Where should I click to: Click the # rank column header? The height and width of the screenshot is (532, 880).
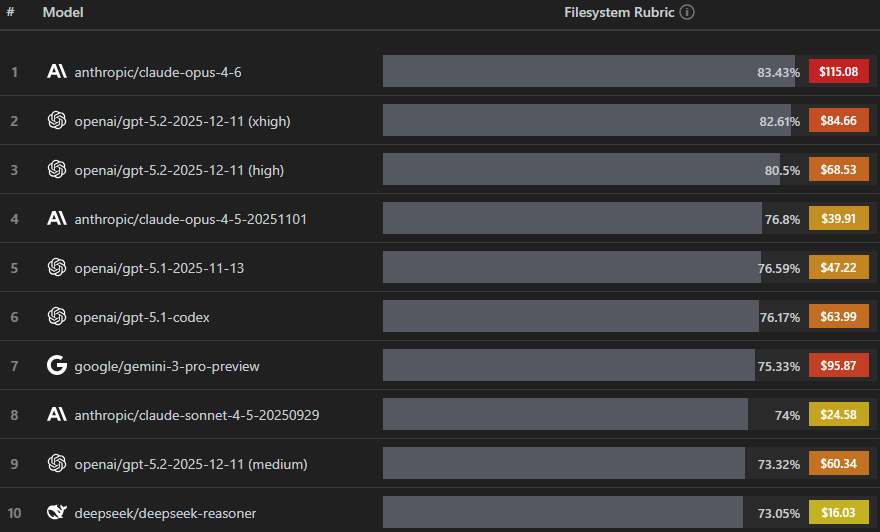11,13
